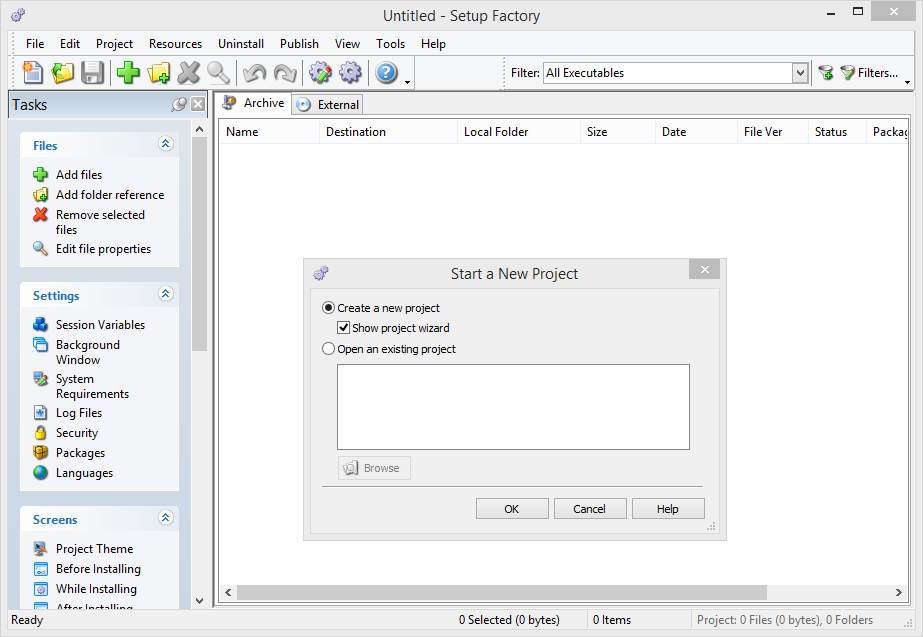This screenshot has width=923, height=637.
Task: Select Create a new project radio button
Action: pos(328,307)
